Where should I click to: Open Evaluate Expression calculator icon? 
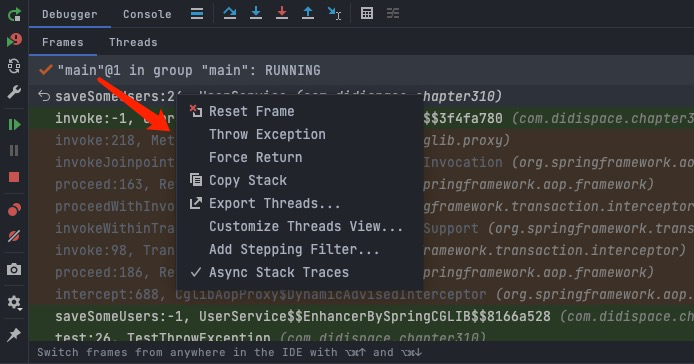click(367, 13)
